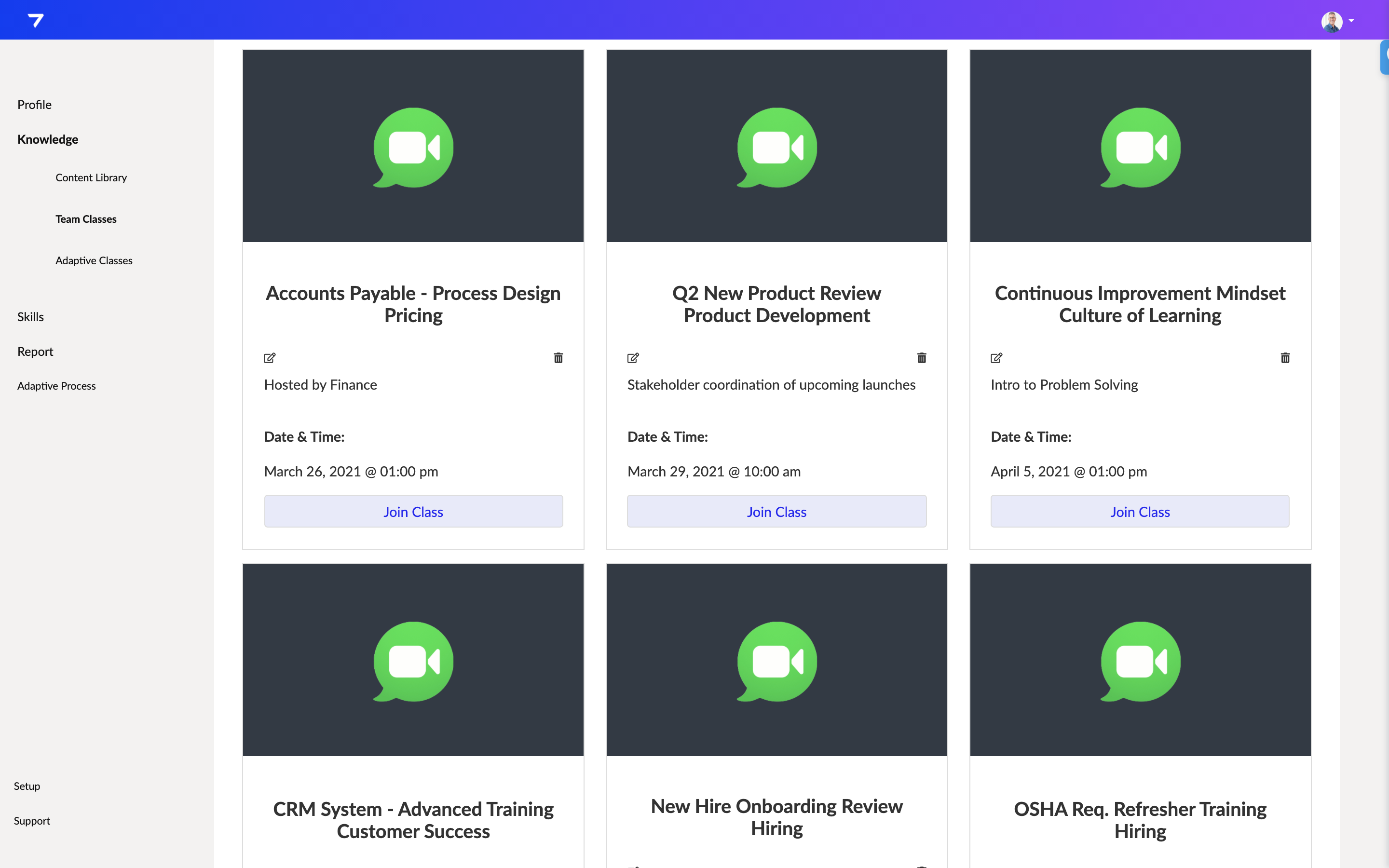Screen dimensions: 1389x868
Task: Join the Q2 New Product Review class
Action: [776, 512]
